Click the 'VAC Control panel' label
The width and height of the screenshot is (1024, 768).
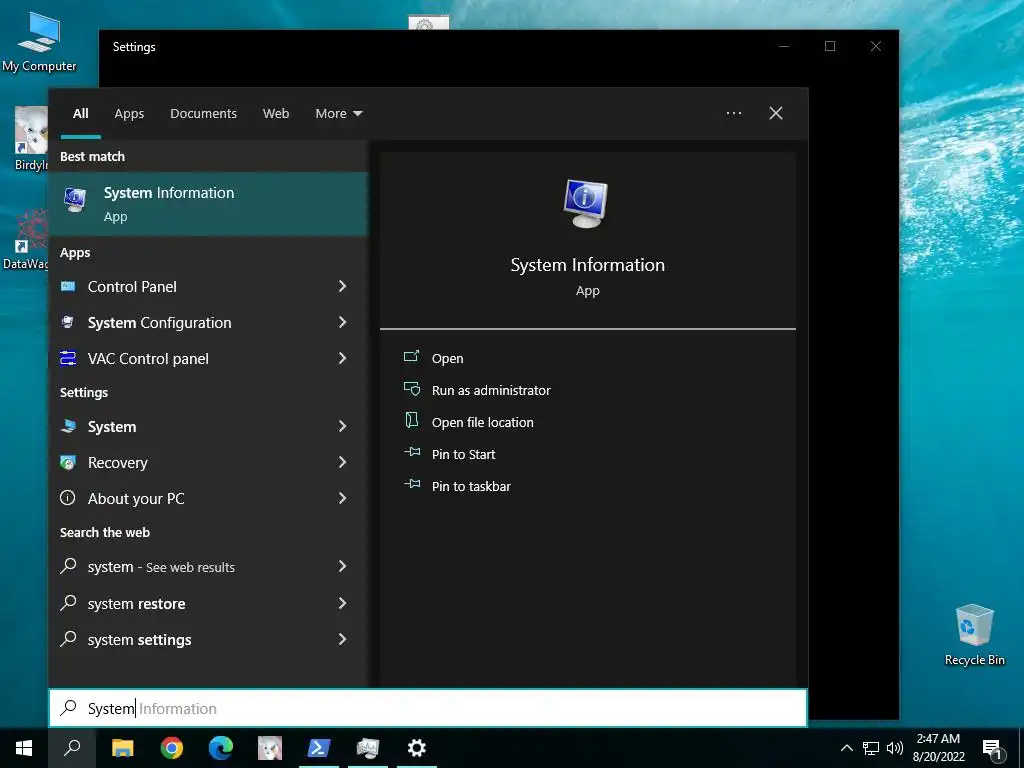point(148,359)
